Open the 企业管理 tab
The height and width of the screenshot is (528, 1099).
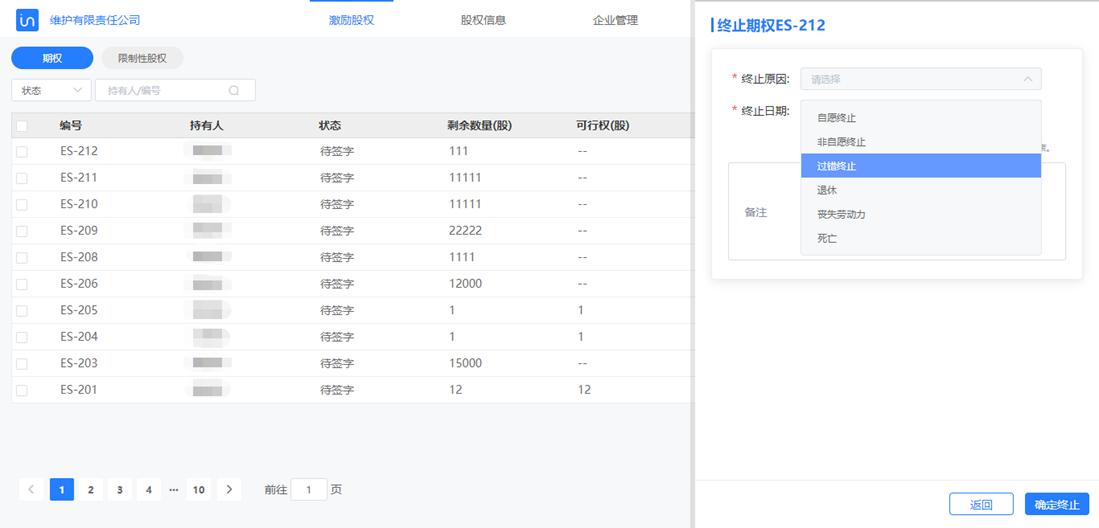click(x=615, y=20)
